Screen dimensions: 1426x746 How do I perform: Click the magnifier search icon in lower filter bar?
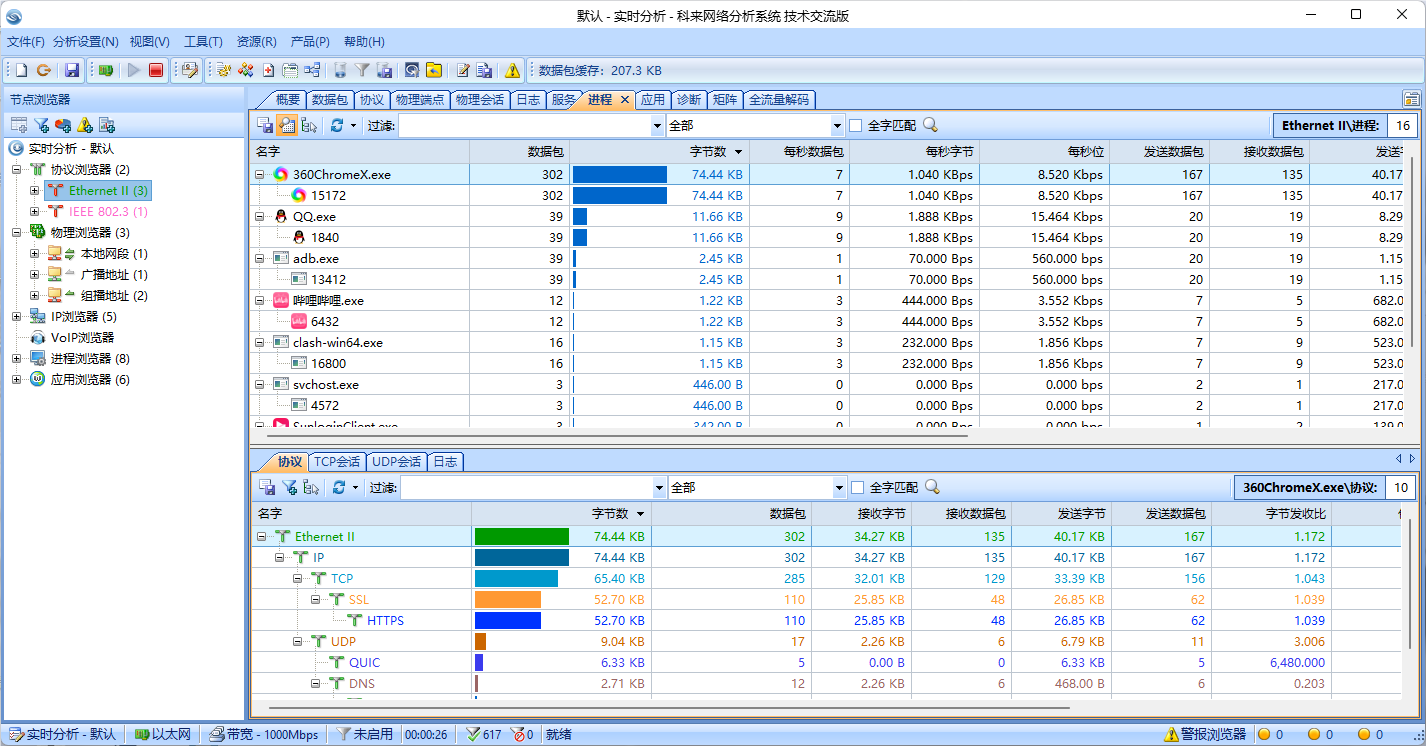click(x=932, y=487)
